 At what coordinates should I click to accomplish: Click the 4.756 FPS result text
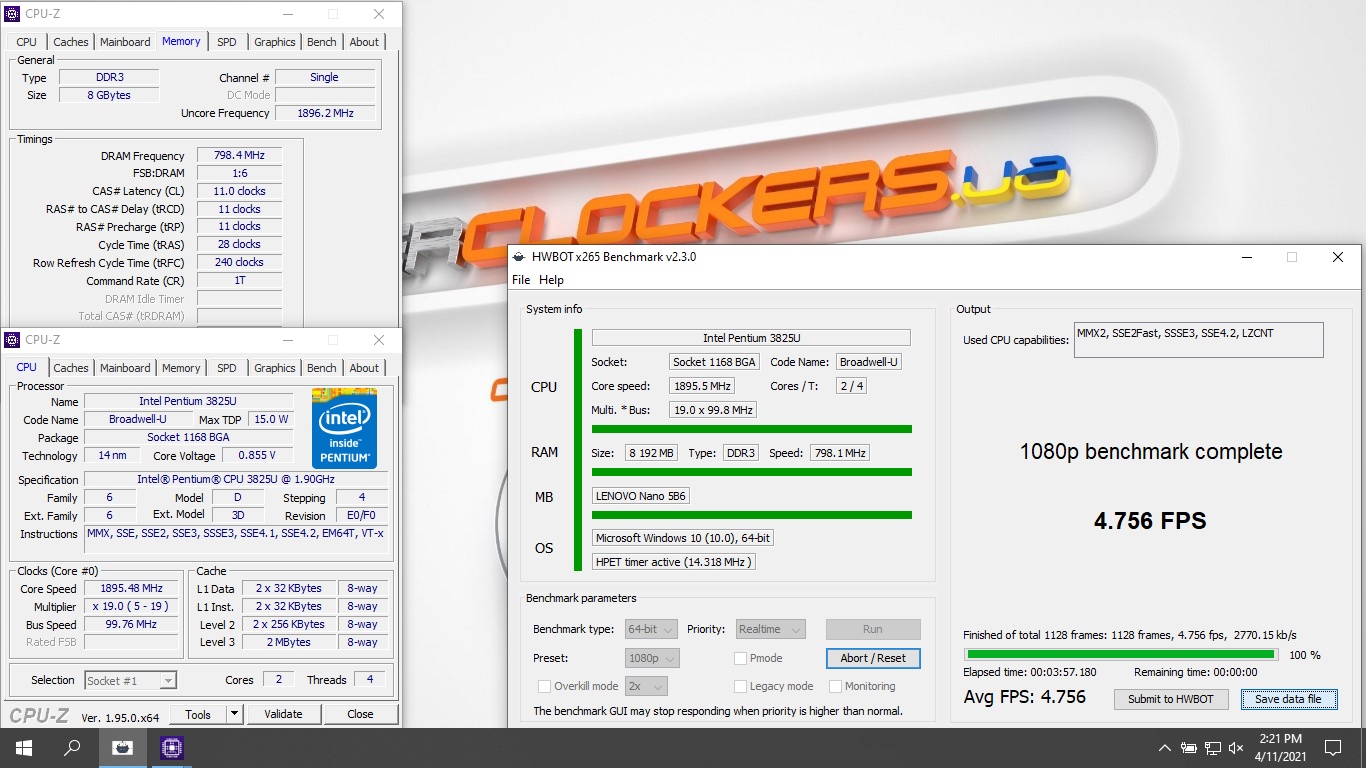pyautogui.click(x=1150, y=521)
